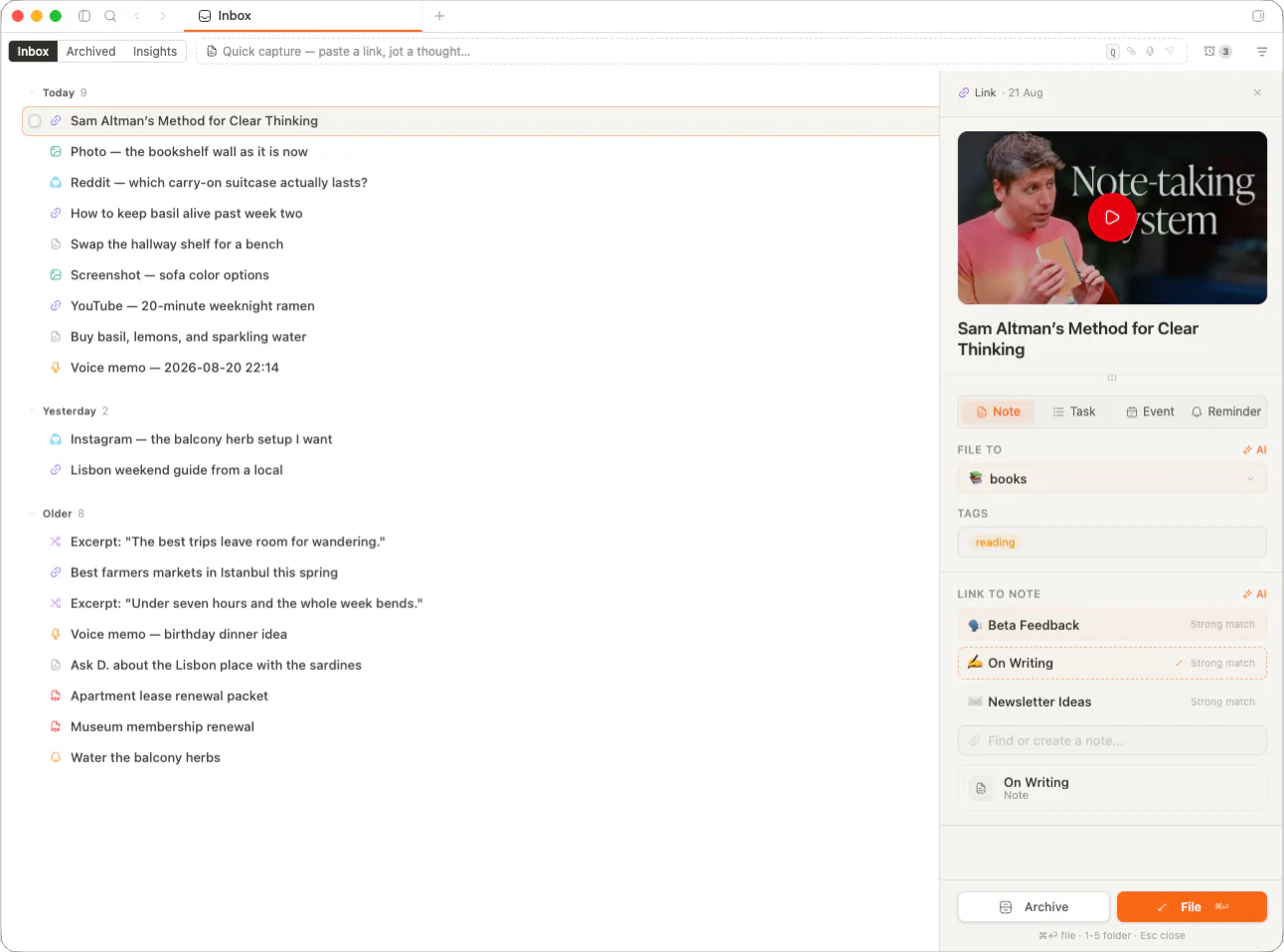
Task: Go forward with the right arrow
Action: [x=163, y=16]
